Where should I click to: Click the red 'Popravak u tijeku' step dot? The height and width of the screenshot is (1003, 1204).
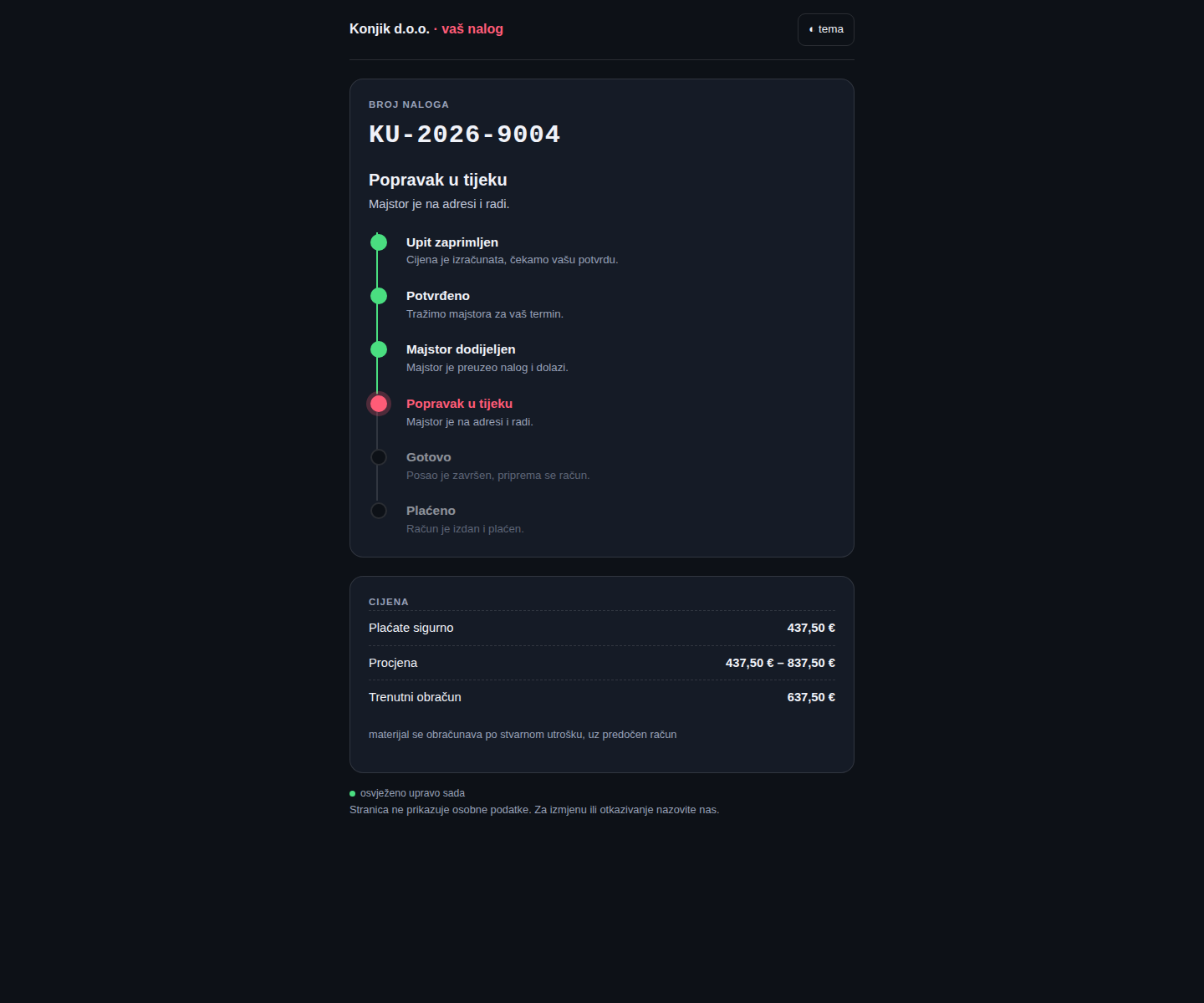[379, 404]
